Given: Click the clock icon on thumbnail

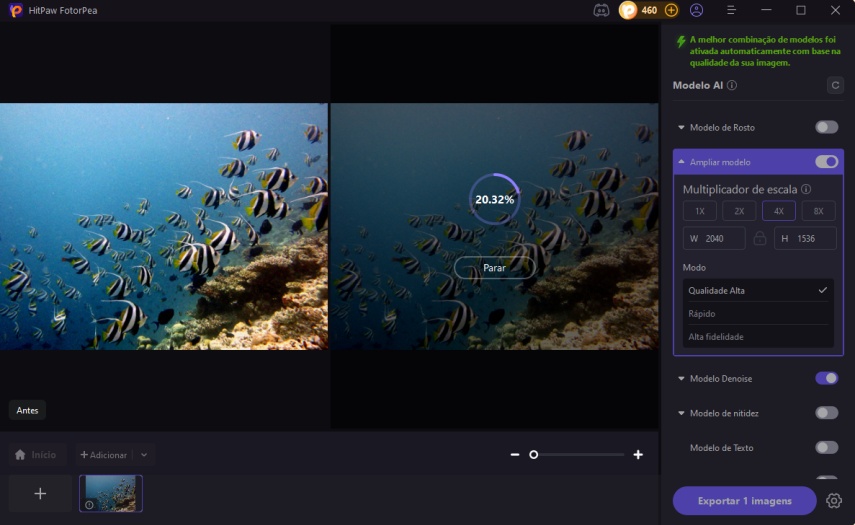Looking at the screenshot, I should coord(89,505).
